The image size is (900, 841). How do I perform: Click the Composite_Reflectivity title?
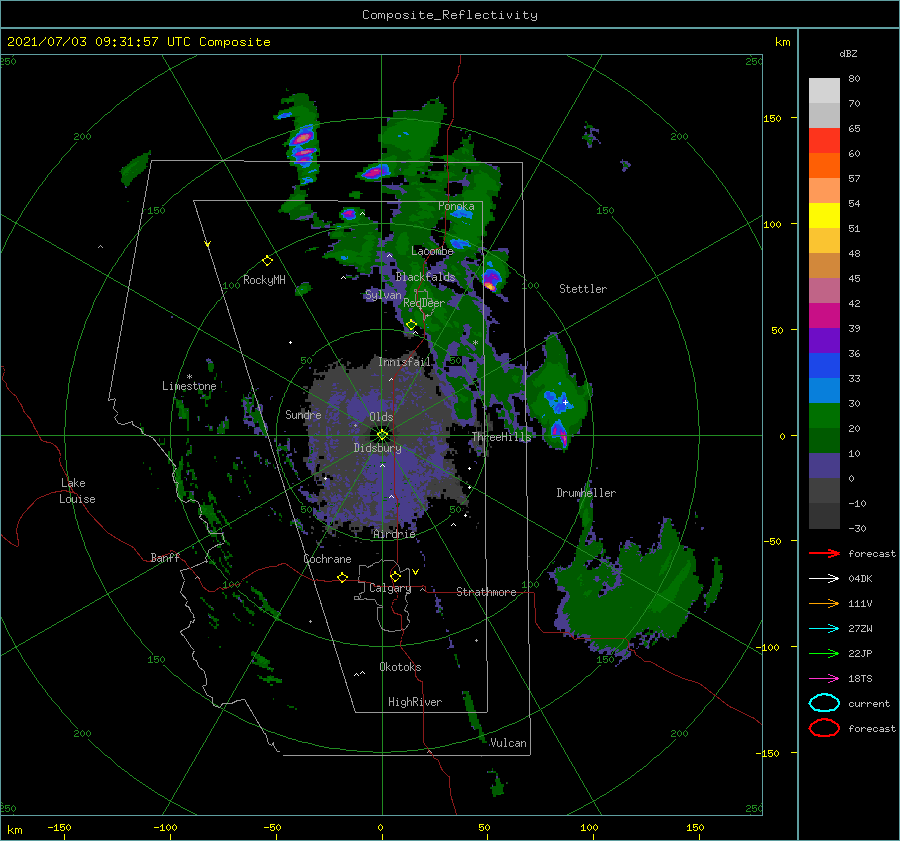pyautogui.click(x=450, y=15)
